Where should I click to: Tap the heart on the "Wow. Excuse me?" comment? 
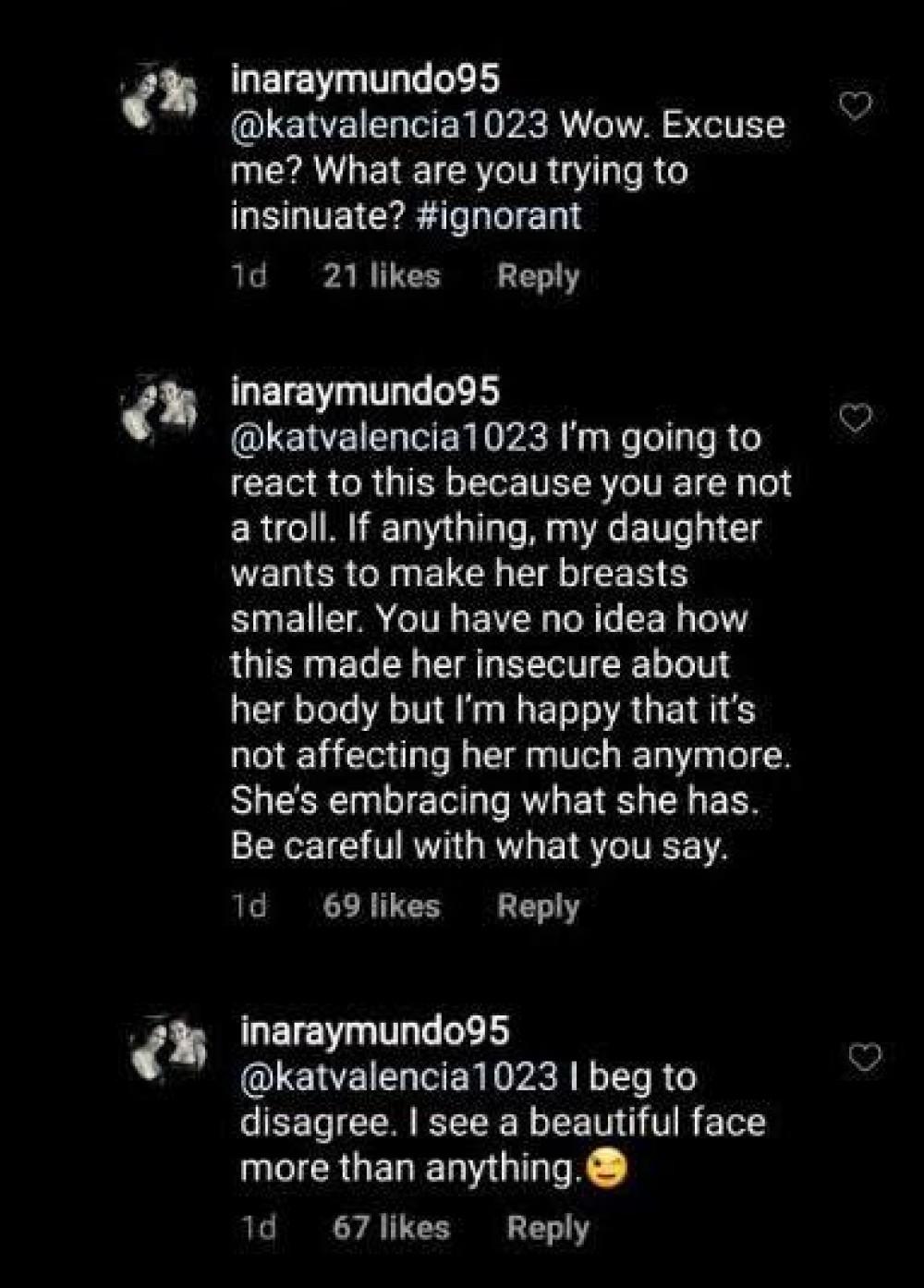coord(857,107)
